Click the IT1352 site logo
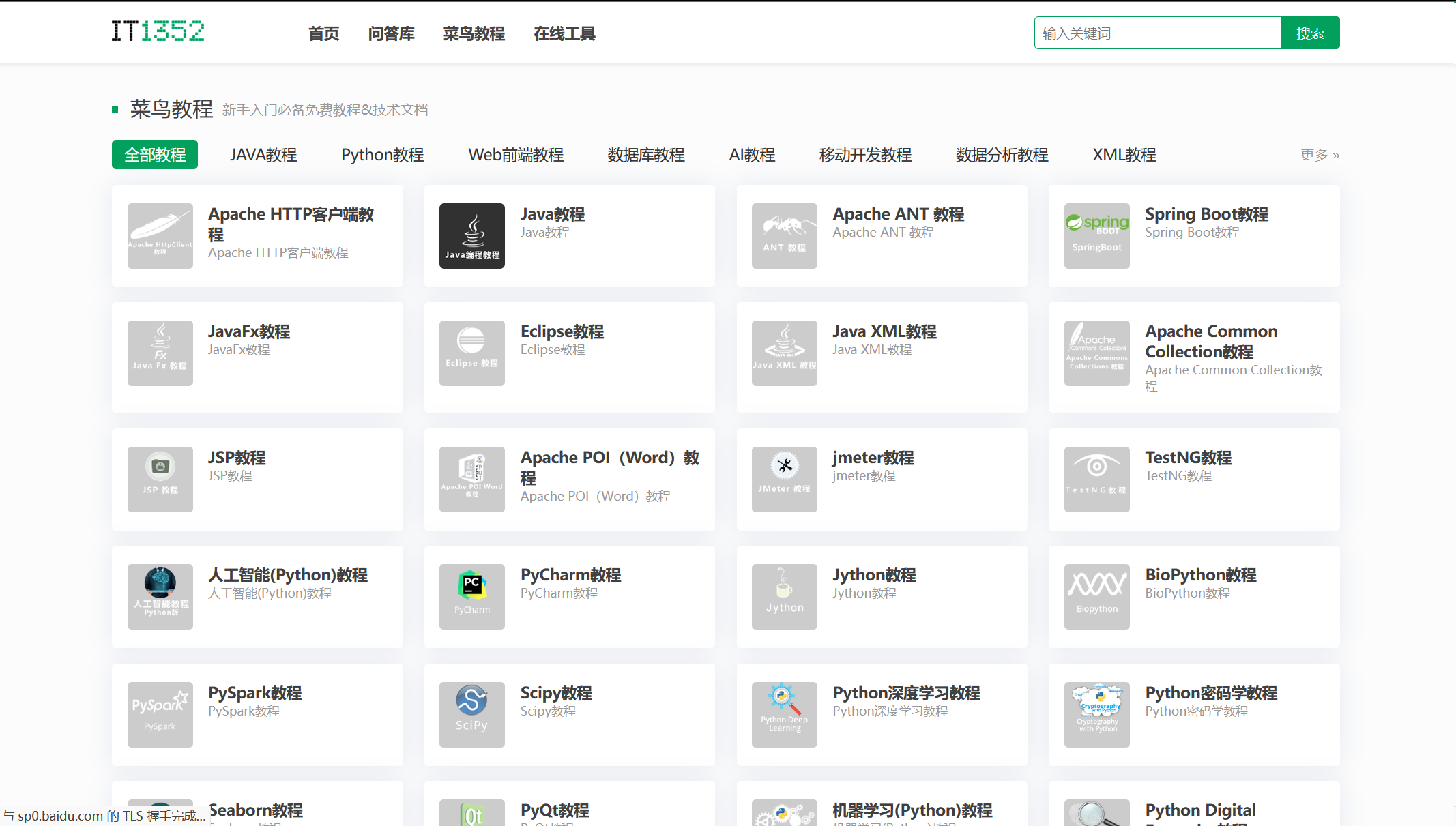 [158, 31]
